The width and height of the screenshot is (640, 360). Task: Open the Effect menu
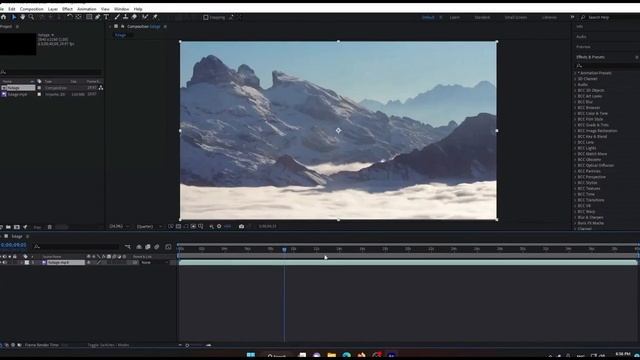click(x=67, y=9)
